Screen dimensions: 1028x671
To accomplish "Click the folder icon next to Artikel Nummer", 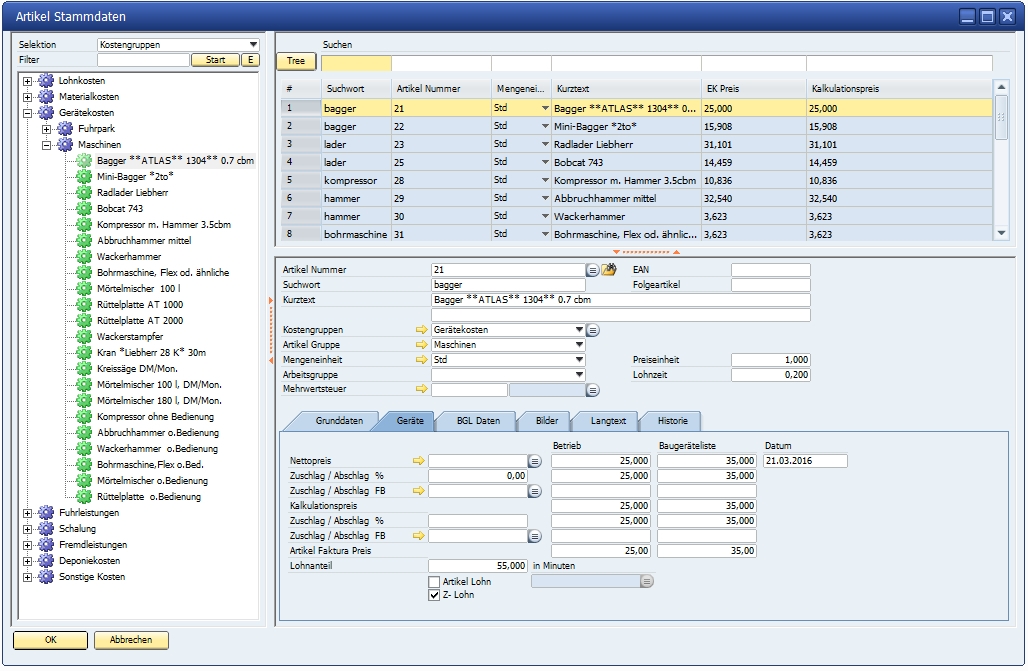I will (608, 270).
